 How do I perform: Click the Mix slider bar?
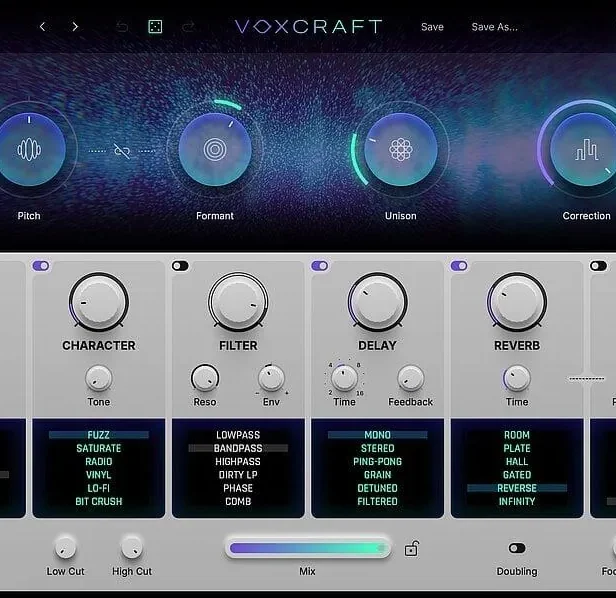pyautogui.click(x=308, y=548)
